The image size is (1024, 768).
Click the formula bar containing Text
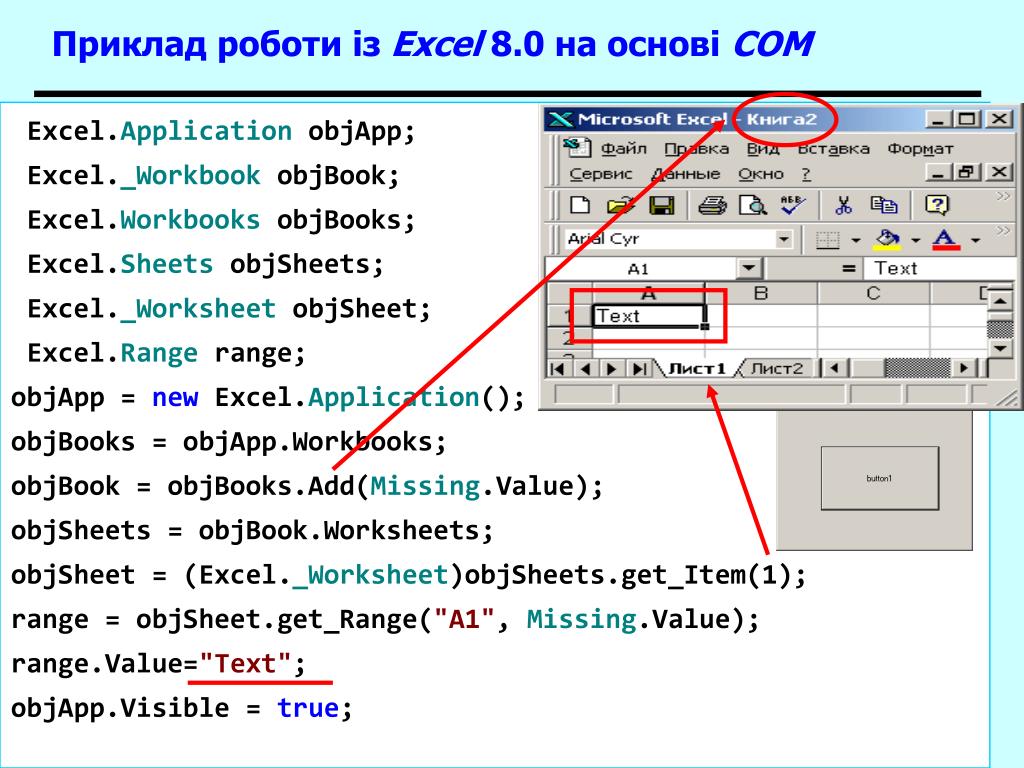[938, 268]
